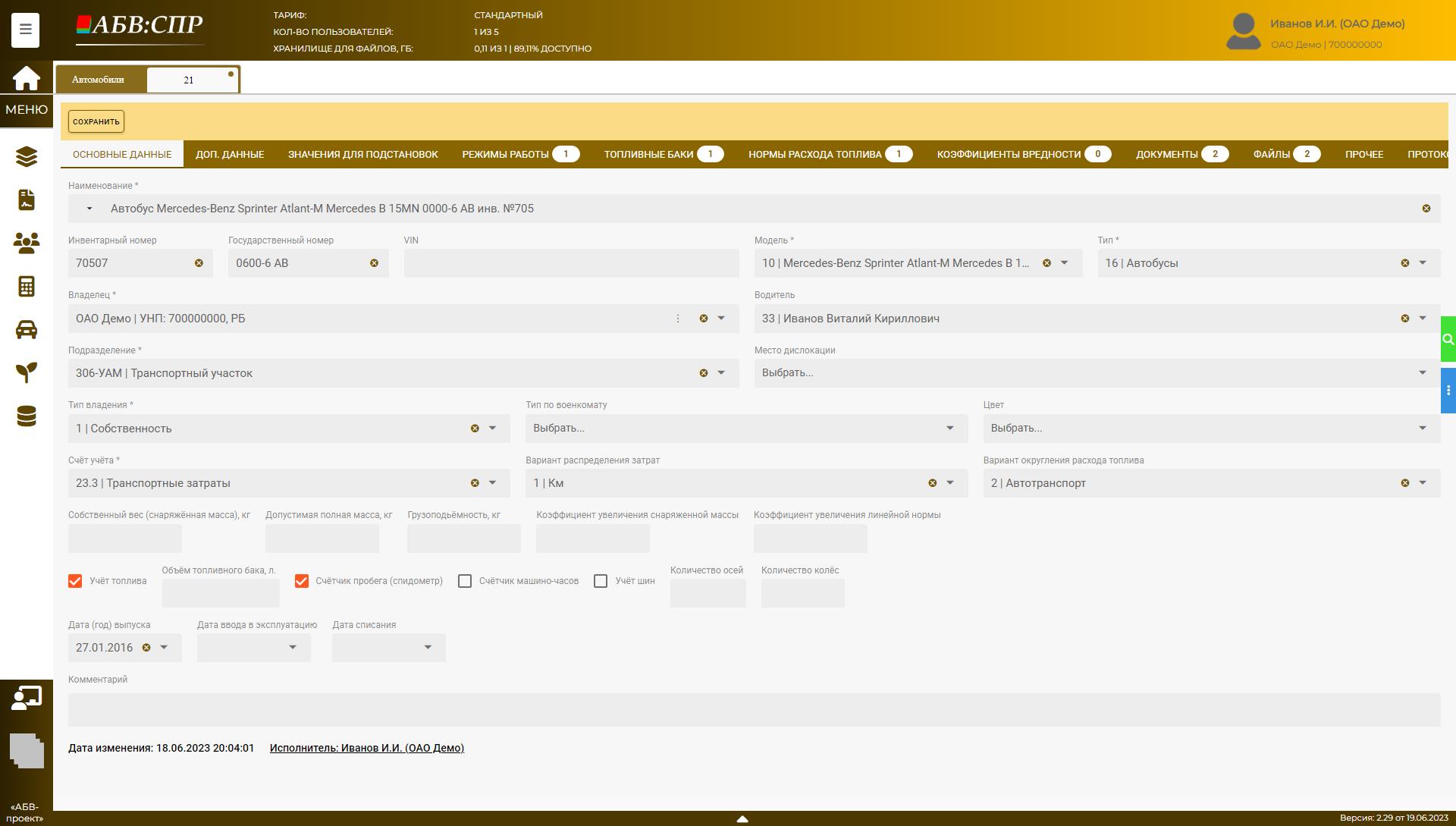Open the layers stack sidebar icon
The image size is (1456, 826).
coord(26,156)
